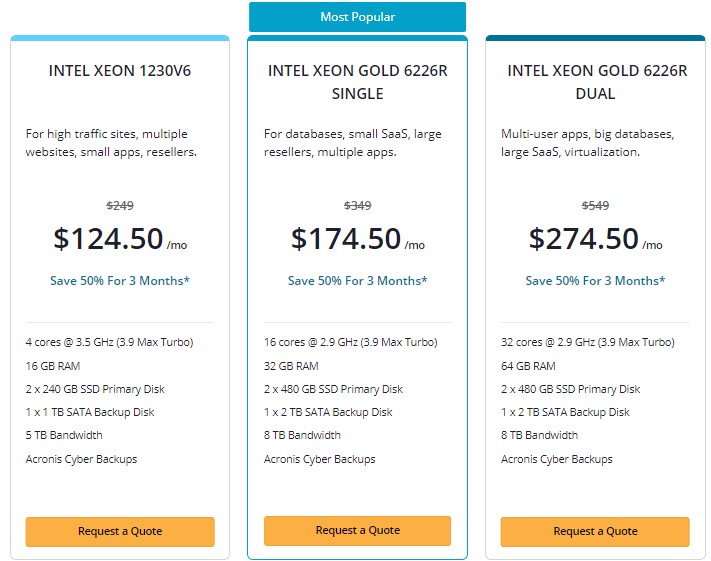Click the $124.50 monthly price
The image size is (711, 561).
pyautogui.click(x=108, y=239)
